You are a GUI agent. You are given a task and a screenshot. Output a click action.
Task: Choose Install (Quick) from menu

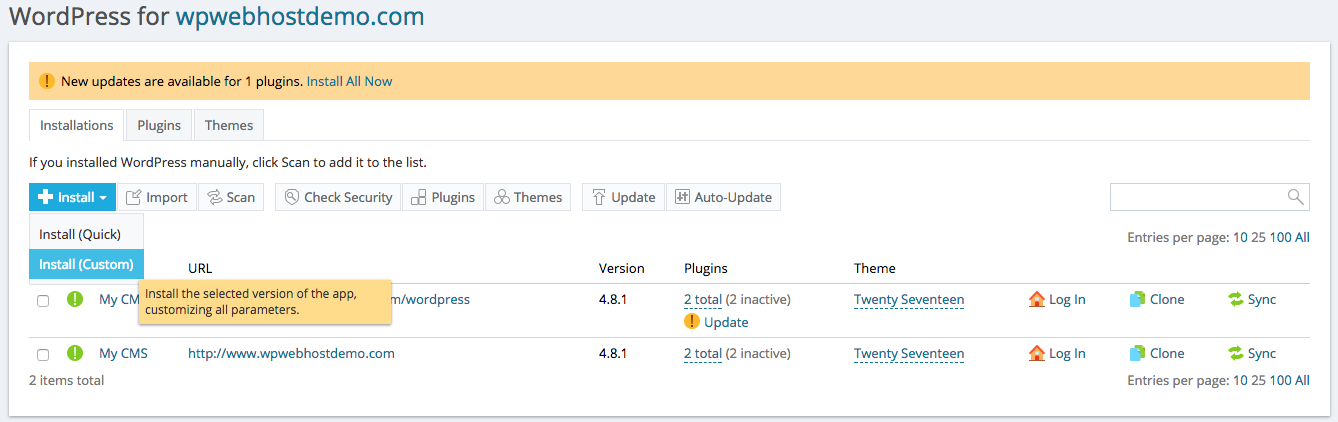87,234
